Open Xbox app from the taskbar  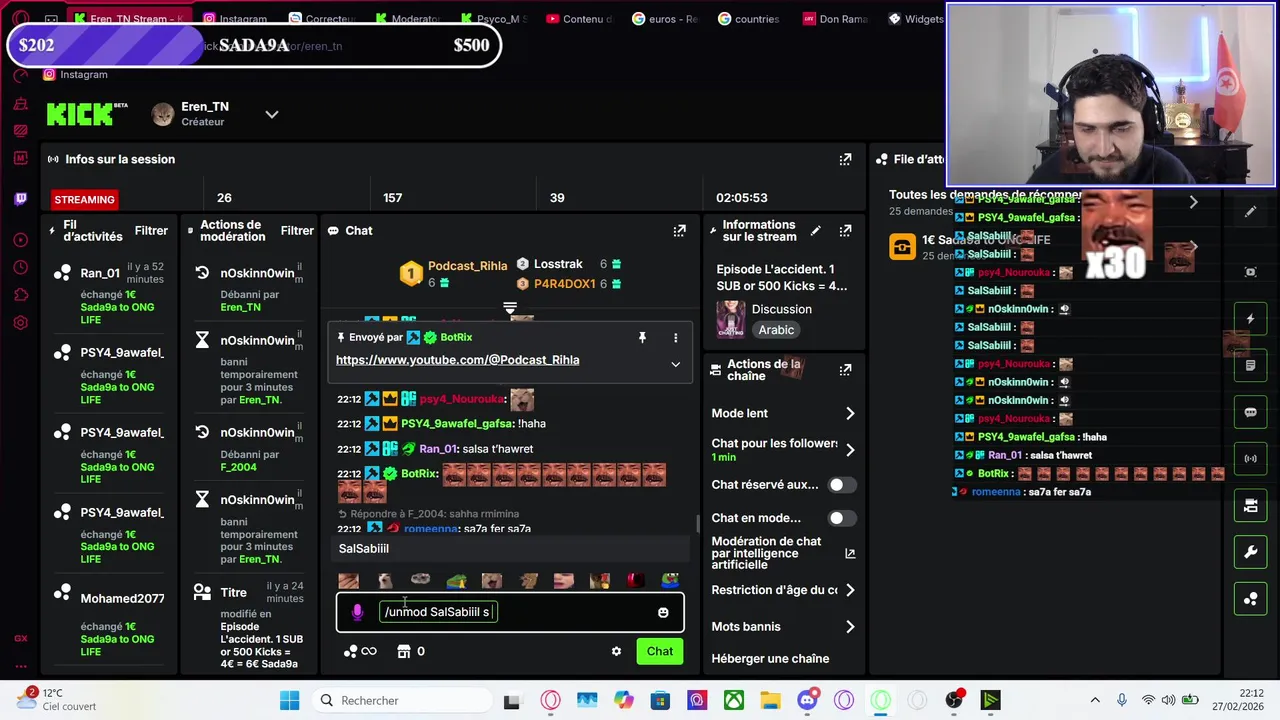[x=733, y=700]
